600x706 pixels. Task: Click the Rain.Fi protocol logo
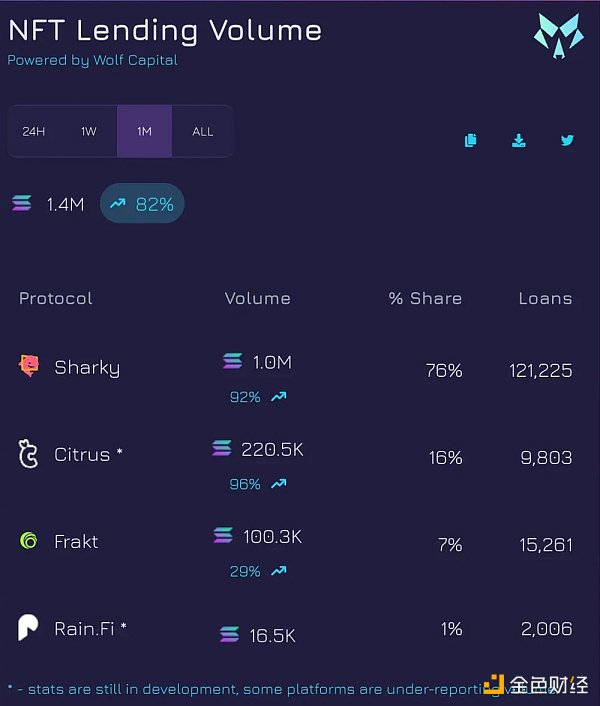[x=29, y=628]
